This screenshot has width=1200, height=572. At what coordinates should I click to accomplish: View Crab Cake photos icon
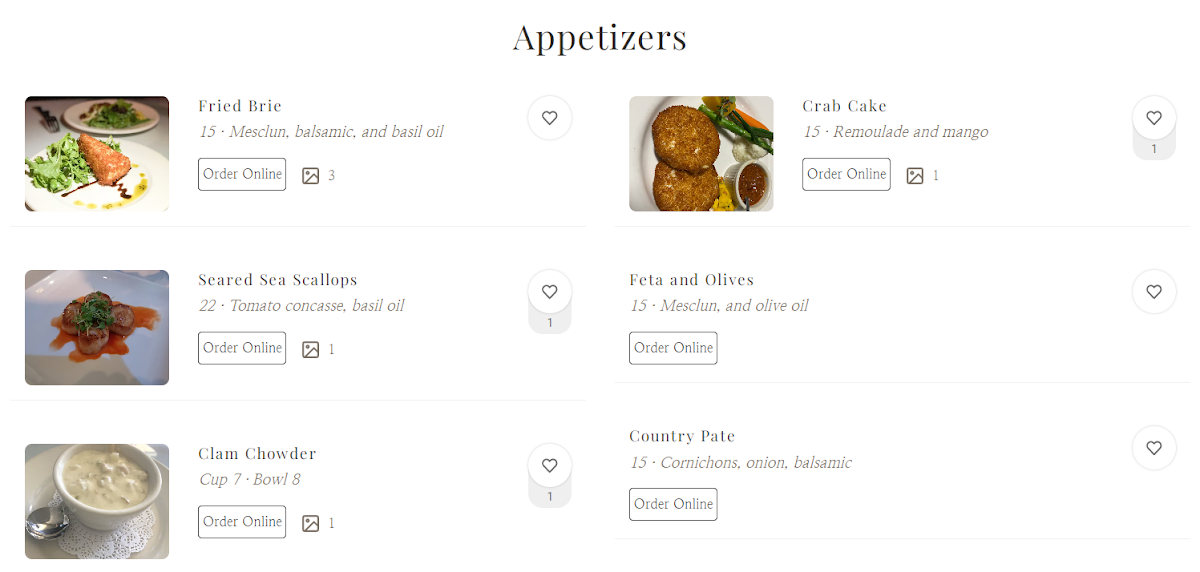[915, 176]
